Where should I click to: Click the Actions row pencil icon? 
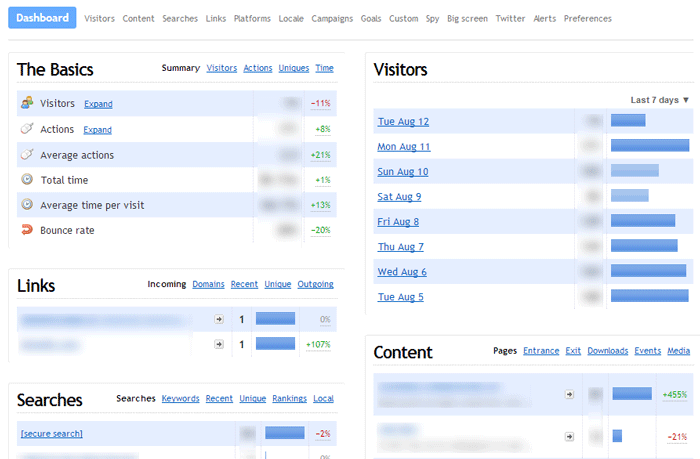tap(27, 129)
